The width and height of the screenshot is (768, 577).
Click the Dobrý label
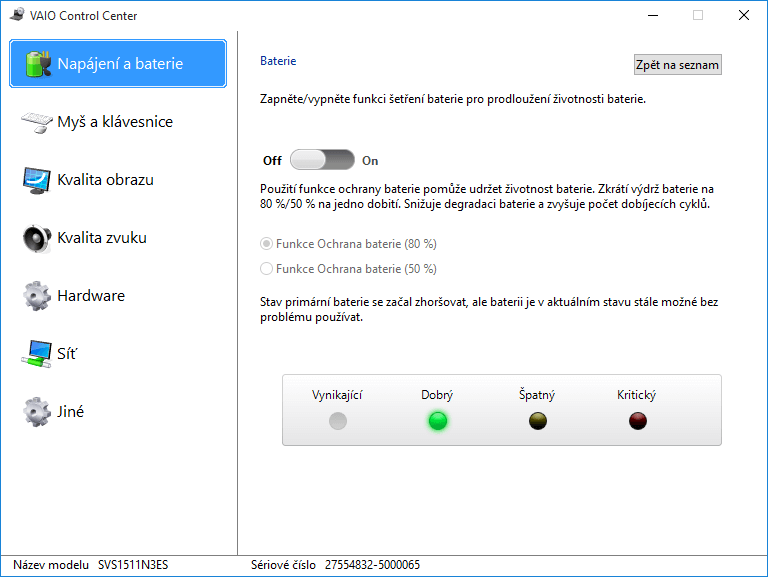[x=437, y=395]
